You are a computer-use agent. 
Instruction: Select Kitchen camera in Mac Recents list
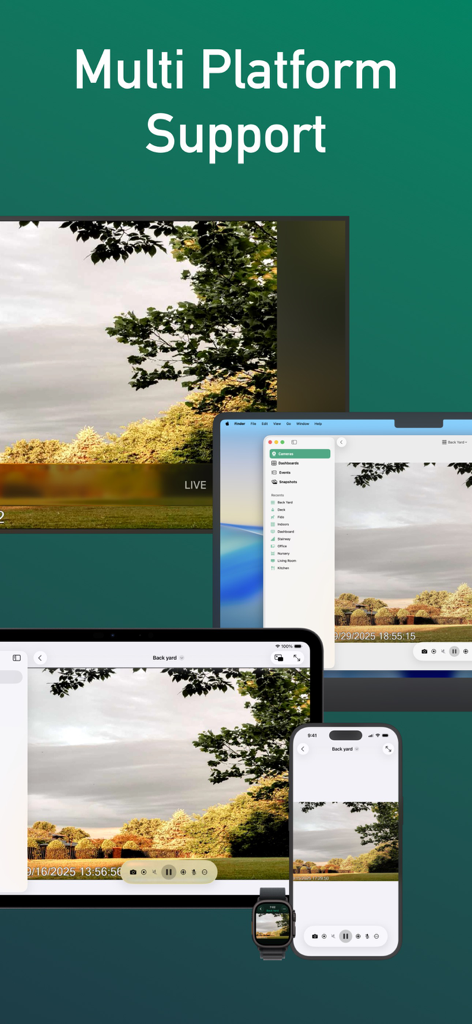click(x=281, y=568)
